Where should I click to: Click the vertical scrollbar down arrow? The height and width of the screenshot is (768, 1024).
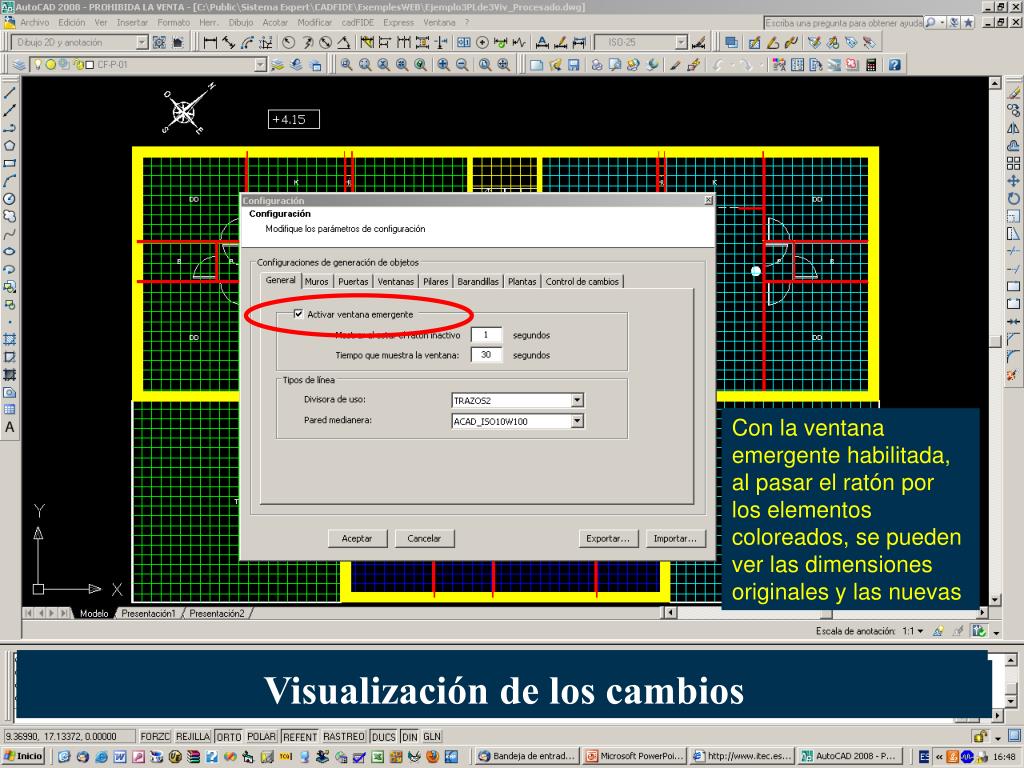click(x=995, y=600)
